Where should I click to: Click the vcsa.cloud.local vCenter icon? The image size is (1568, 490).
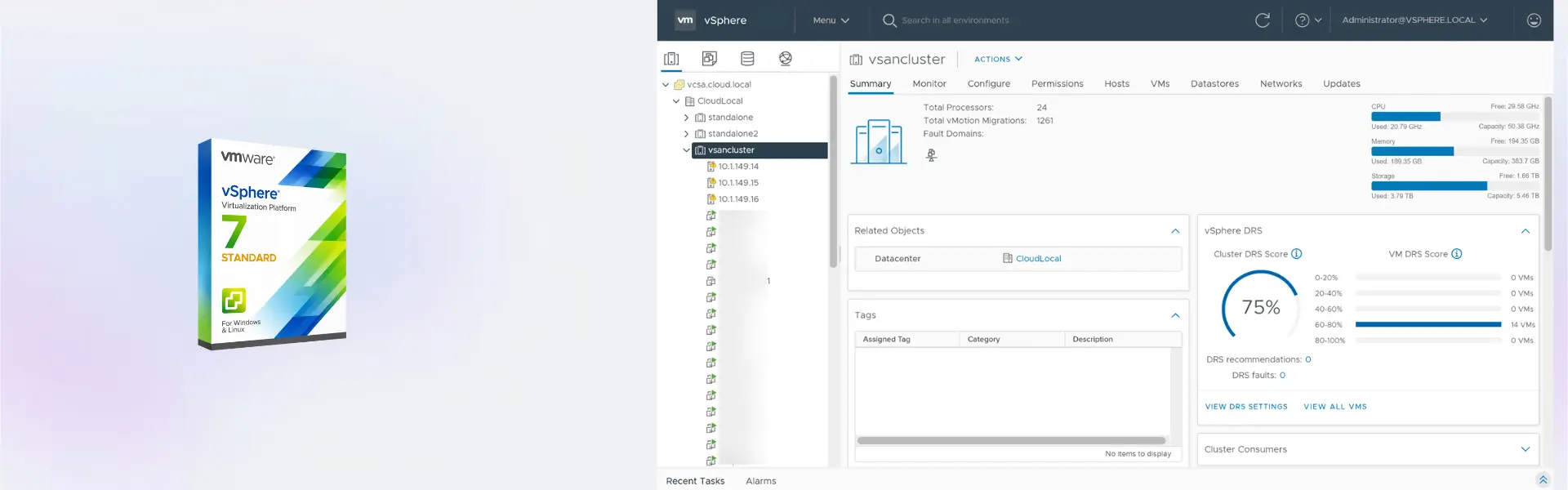point(679,85)
